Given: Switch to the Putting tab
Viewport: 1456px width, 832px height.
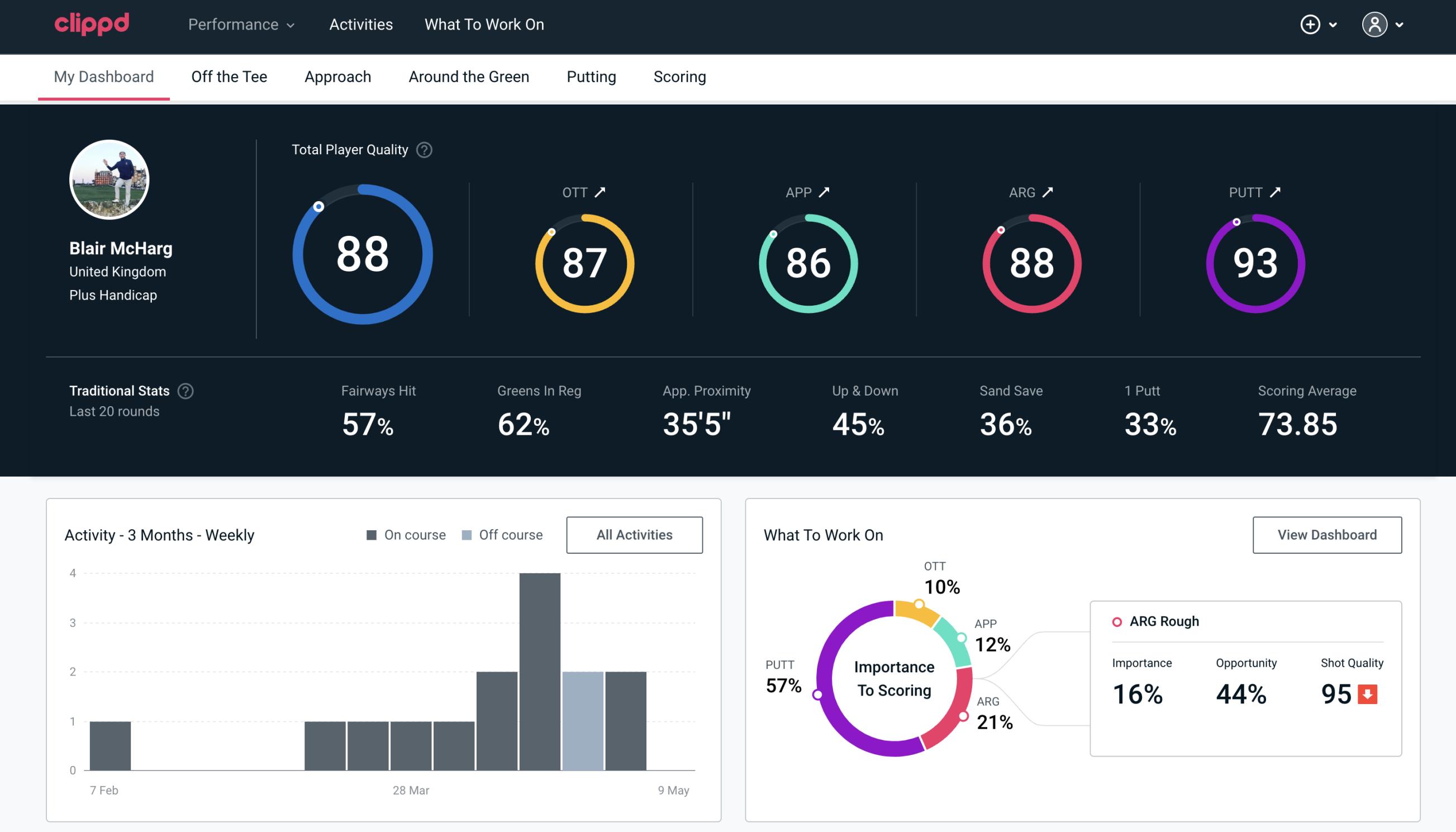Looking at the screenshot, I should (591, 76).
